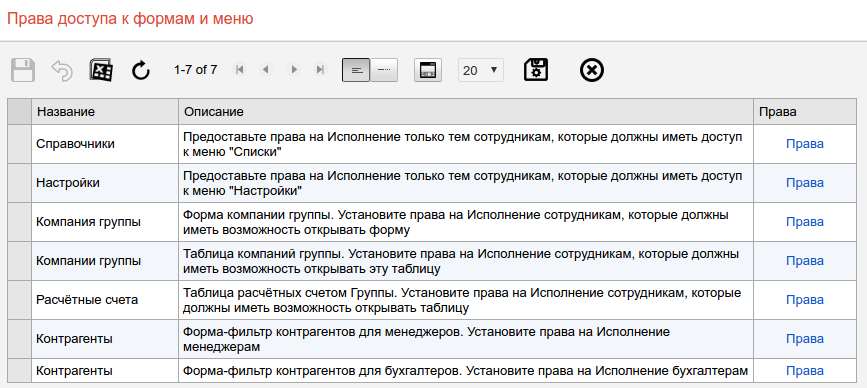
Task: Click description starting Таблица расчётных счетом
Action: pyautogui.click(x=466, y=300)
